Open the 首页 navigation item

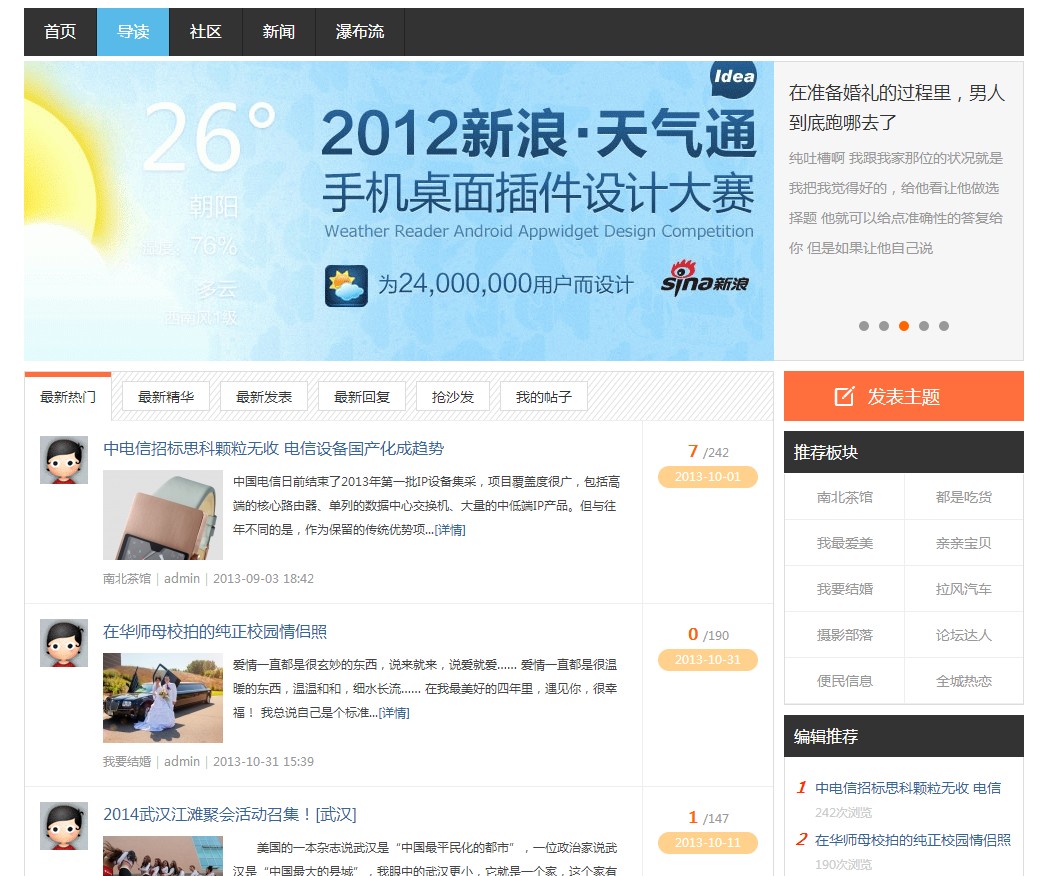click(60, 32)
